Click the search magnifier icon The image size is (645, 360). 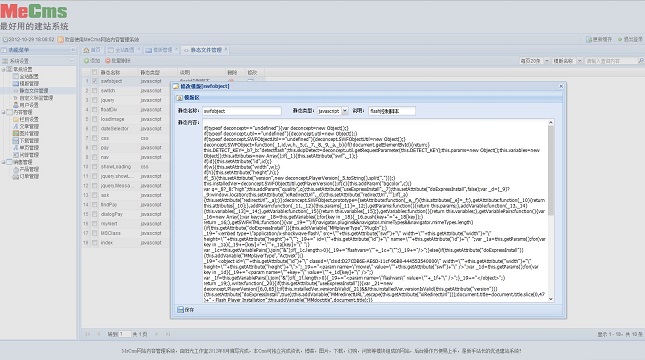coord(640,60)
